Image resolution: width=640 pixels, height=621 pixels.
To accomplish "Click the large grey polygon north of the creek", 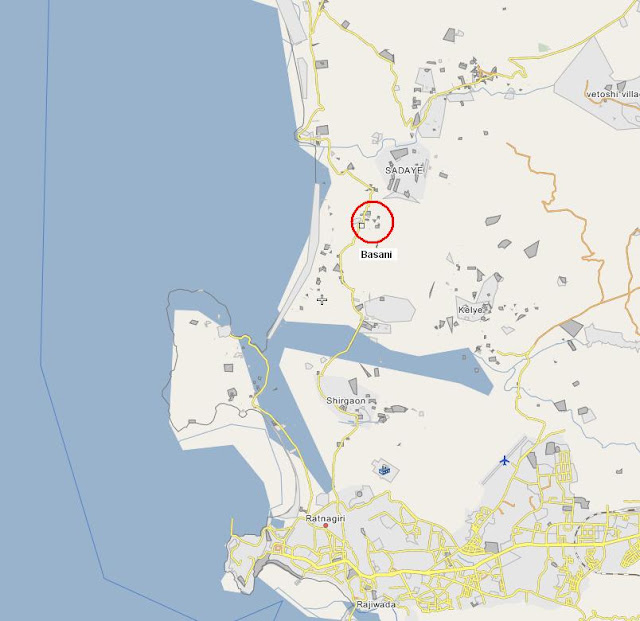I will [389, 309].
